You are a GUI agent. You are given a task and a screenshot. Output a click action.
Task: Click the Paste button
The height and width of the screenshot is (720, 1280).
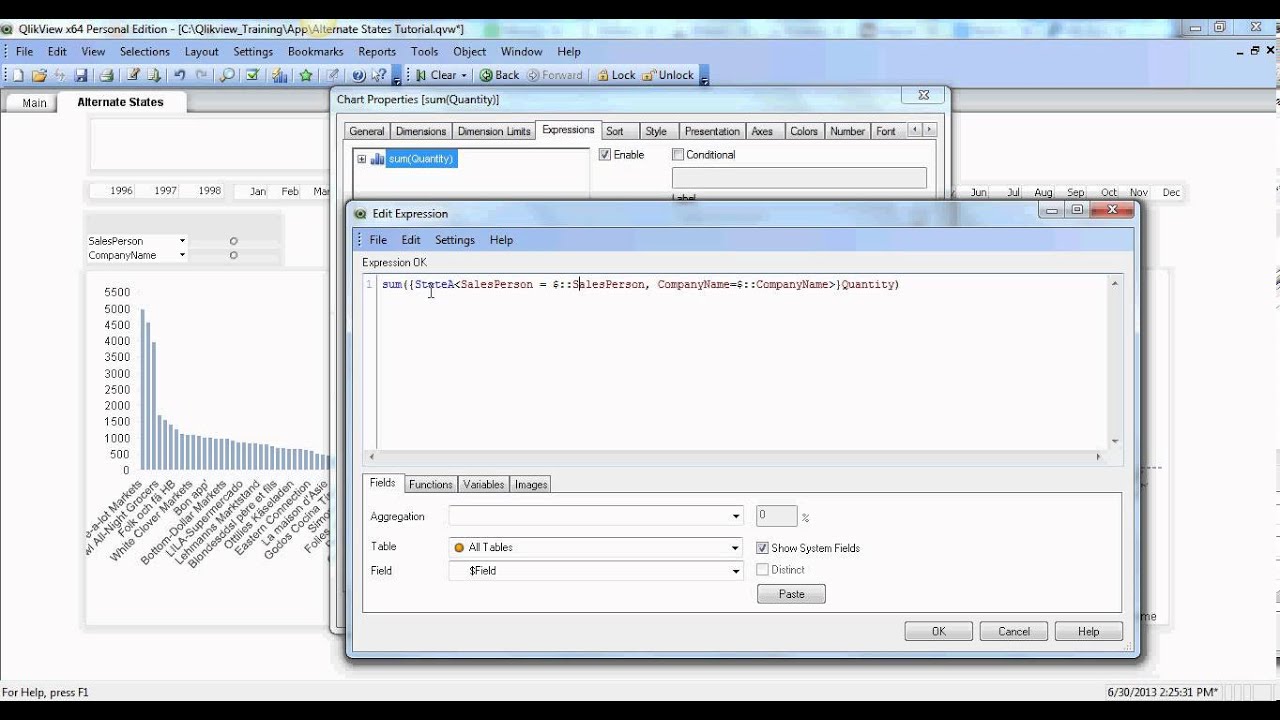791,594
